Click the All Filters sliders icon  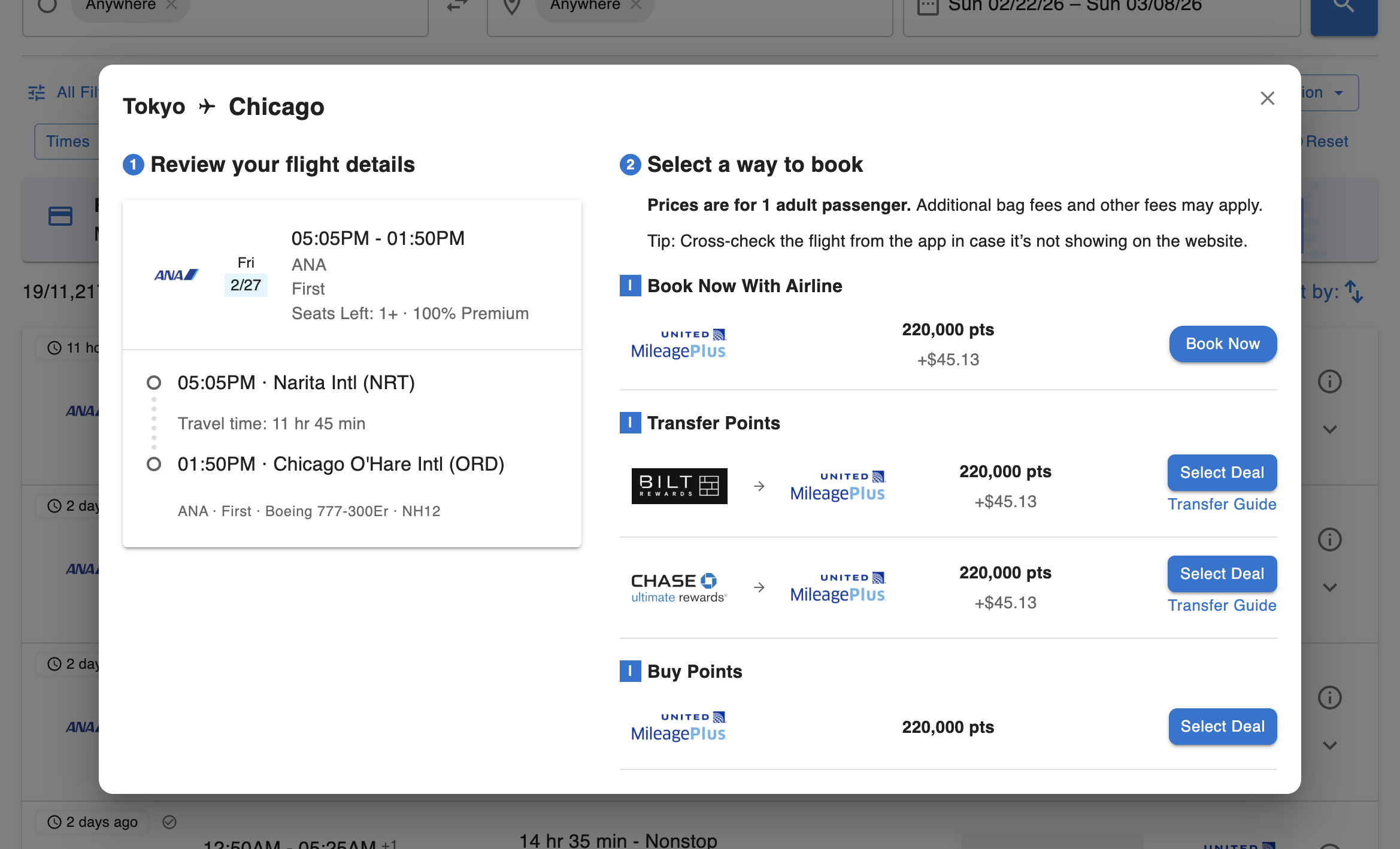(37, 93)
